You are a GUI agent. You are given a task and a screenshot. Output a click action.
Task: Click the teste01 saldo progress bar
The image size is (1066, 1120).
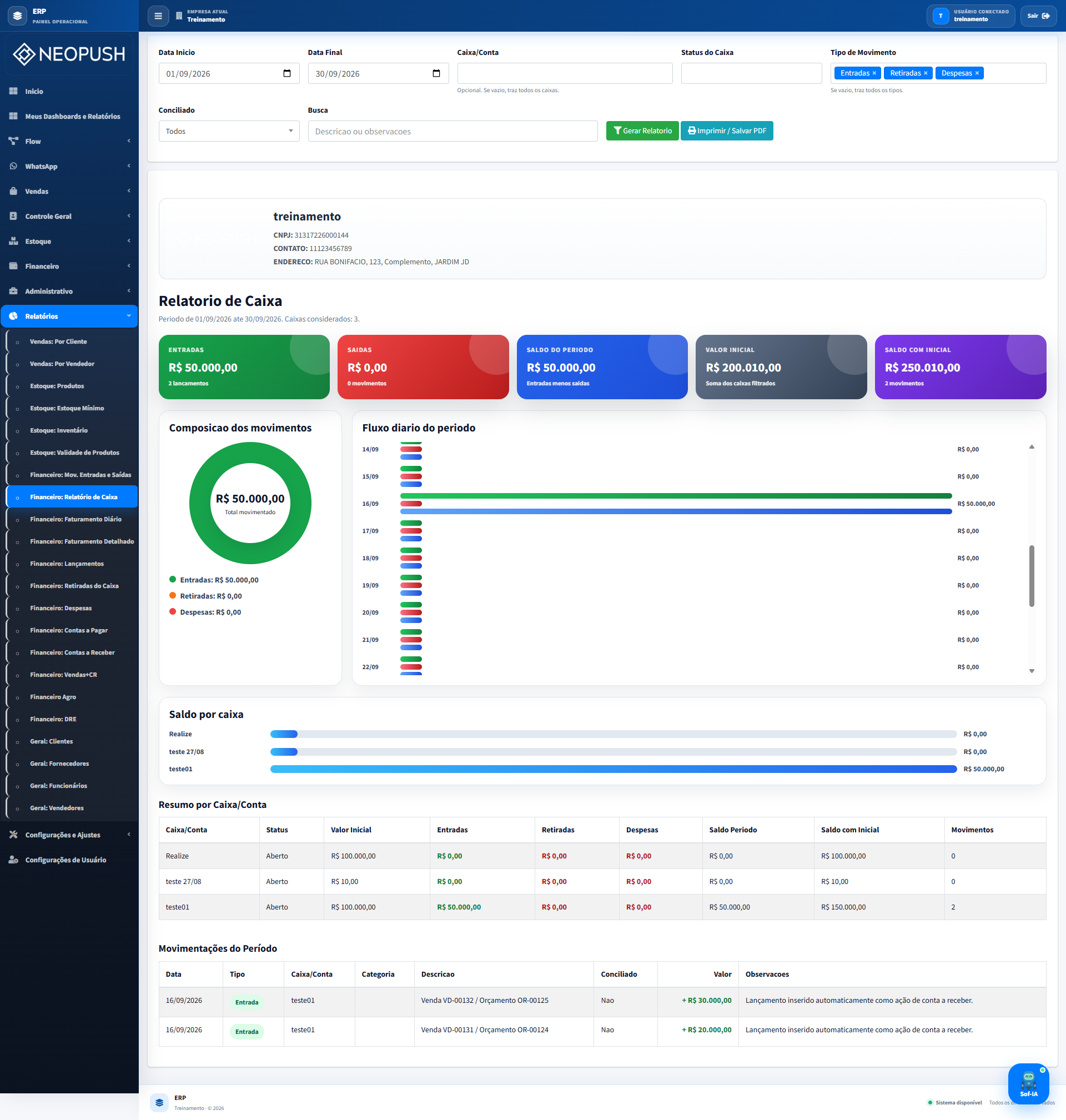[x=613, y=769]
